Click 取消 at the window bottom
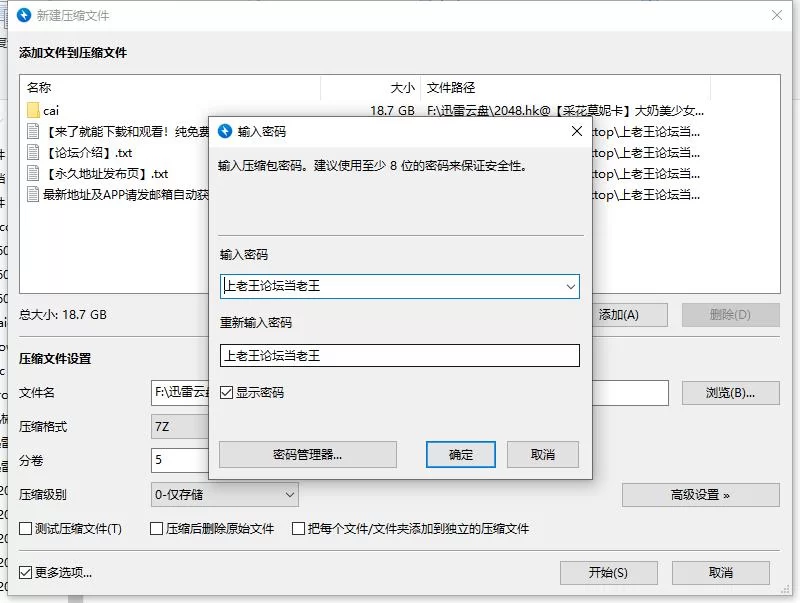 720,573
